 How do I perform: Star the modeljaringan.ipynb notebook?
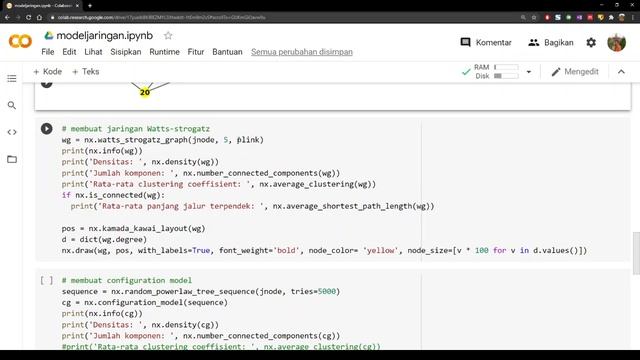tap(168, 36)
